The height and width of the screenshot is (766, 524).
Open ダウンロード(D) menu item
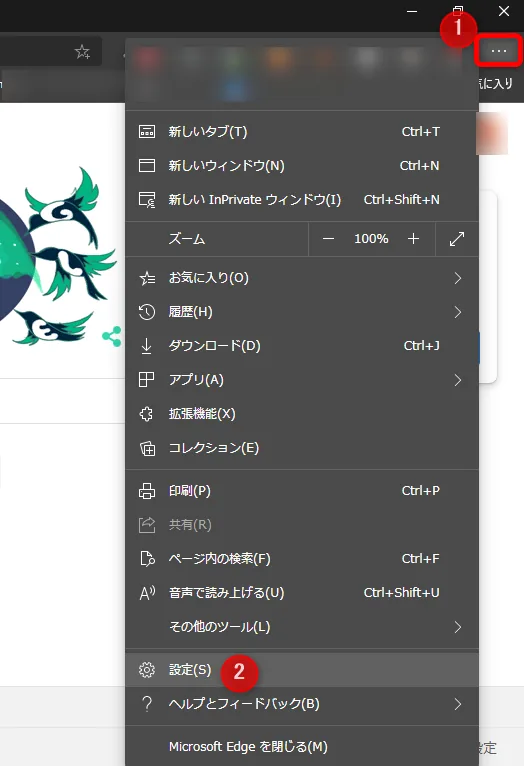point(302,346)
